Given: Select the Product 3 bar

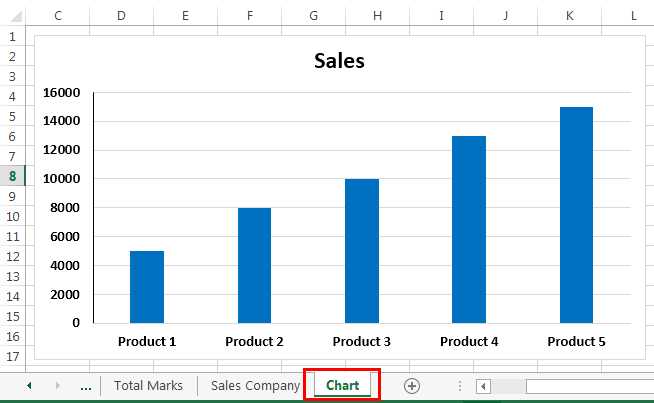Looking at the screenshot, I should pos(362,251).
